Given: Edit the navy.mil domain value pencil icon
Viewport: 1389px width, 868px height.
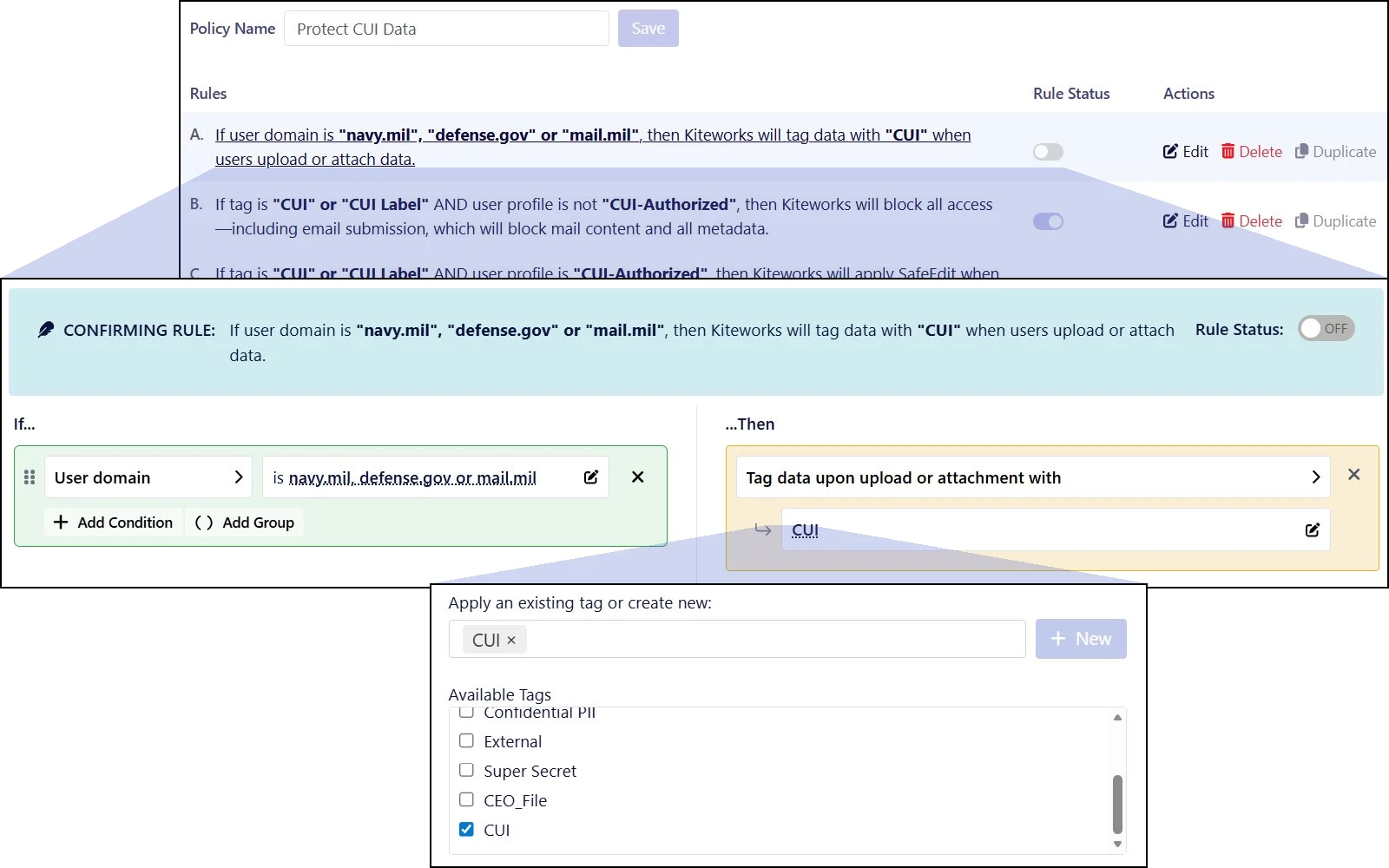Looking at the screenshot, I should [591, 477].
